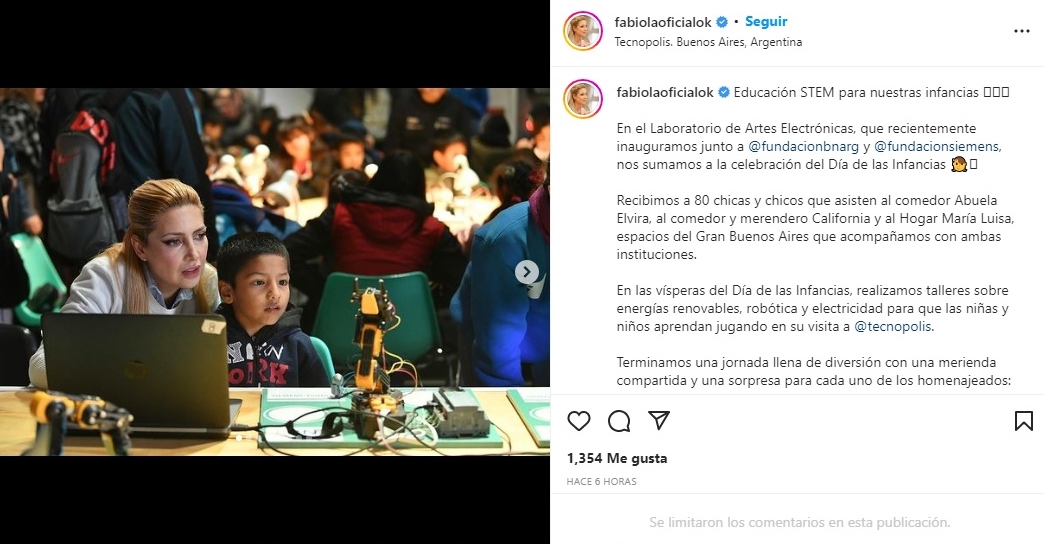Click the verified badge beside header username
The image size is (1044, 544).
pyautogui.click(x=722, y=22)
